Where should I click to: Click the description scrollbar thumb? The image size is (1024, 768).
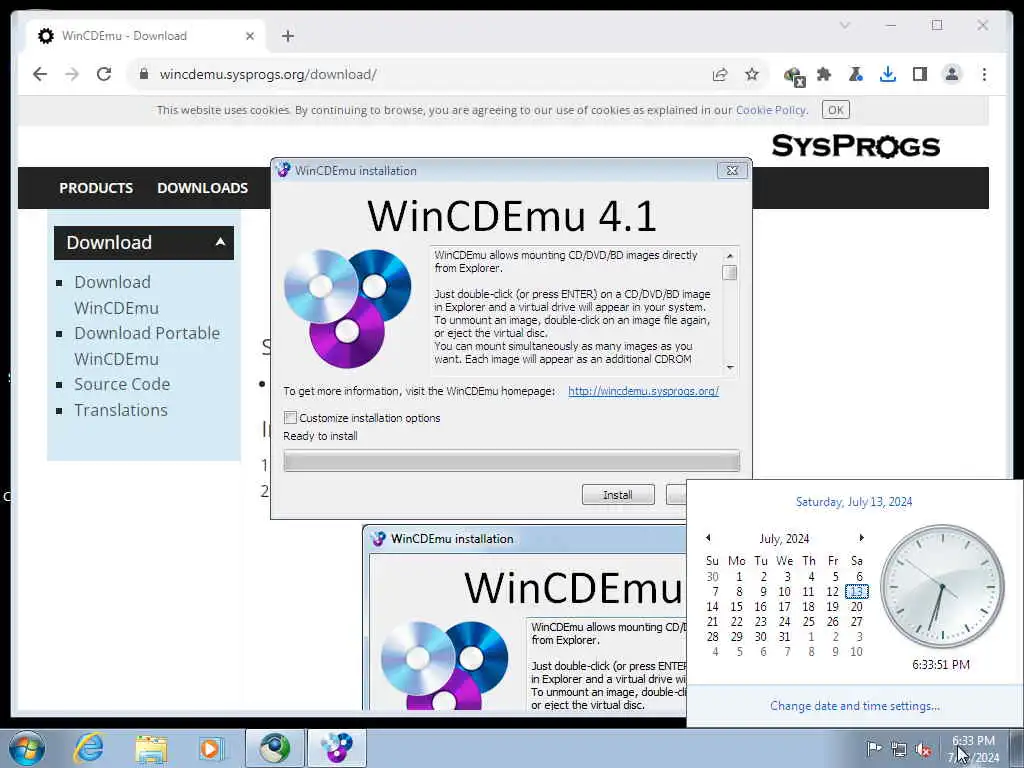729,272
